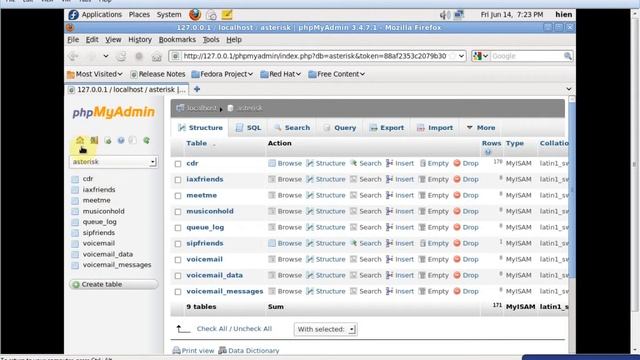Viewport: 640px width, 360px height.
Task: Open the blue help documentation icon
Action: tap(121, 140)
